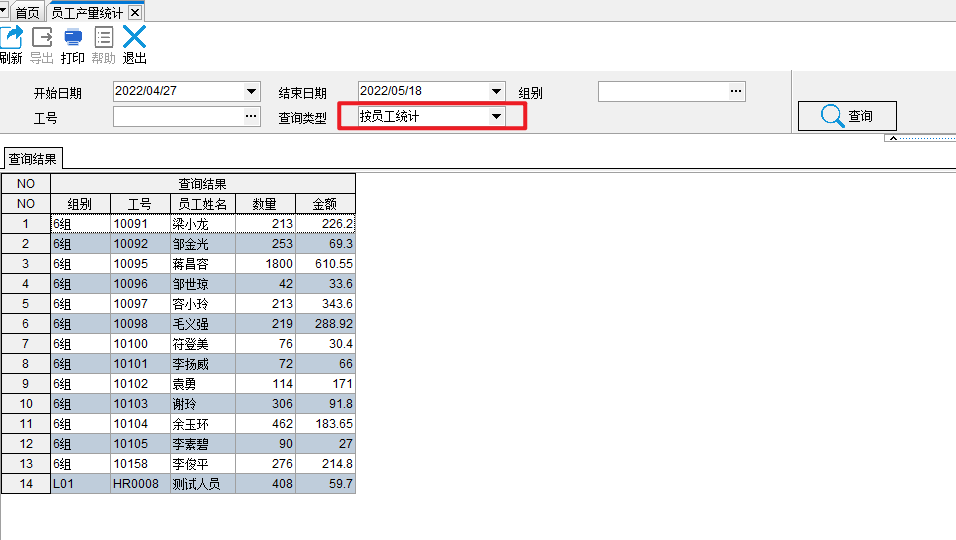Click the 工号 cell HR0008
The width and height of the screenshot is (956, 540).
[x=140, y=484]
